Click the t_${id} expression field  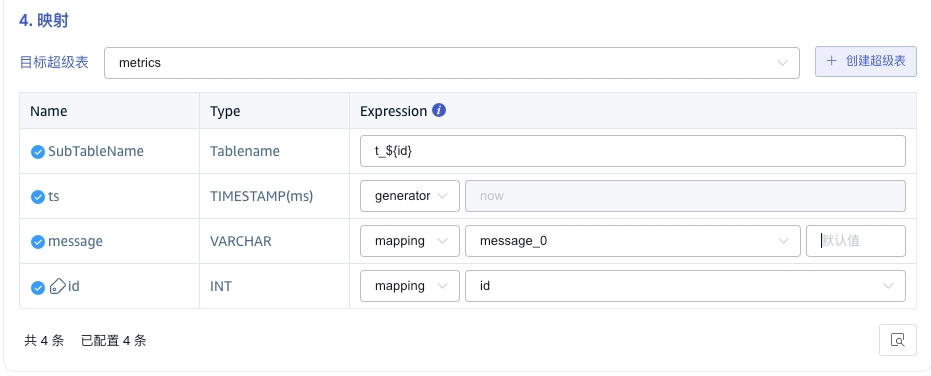[x=633, y=151]
